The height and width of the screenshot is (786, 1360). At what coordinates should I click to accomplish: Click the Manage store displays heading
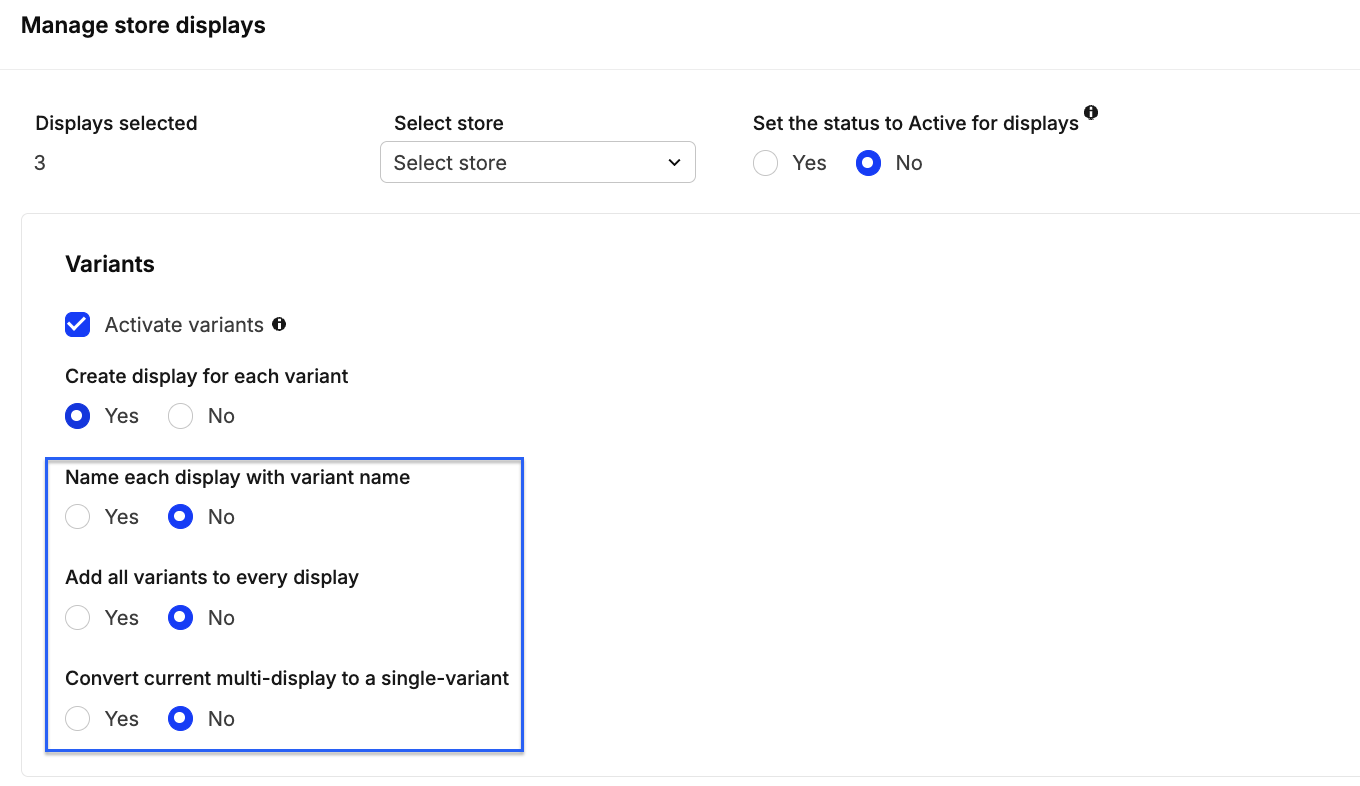143,25
